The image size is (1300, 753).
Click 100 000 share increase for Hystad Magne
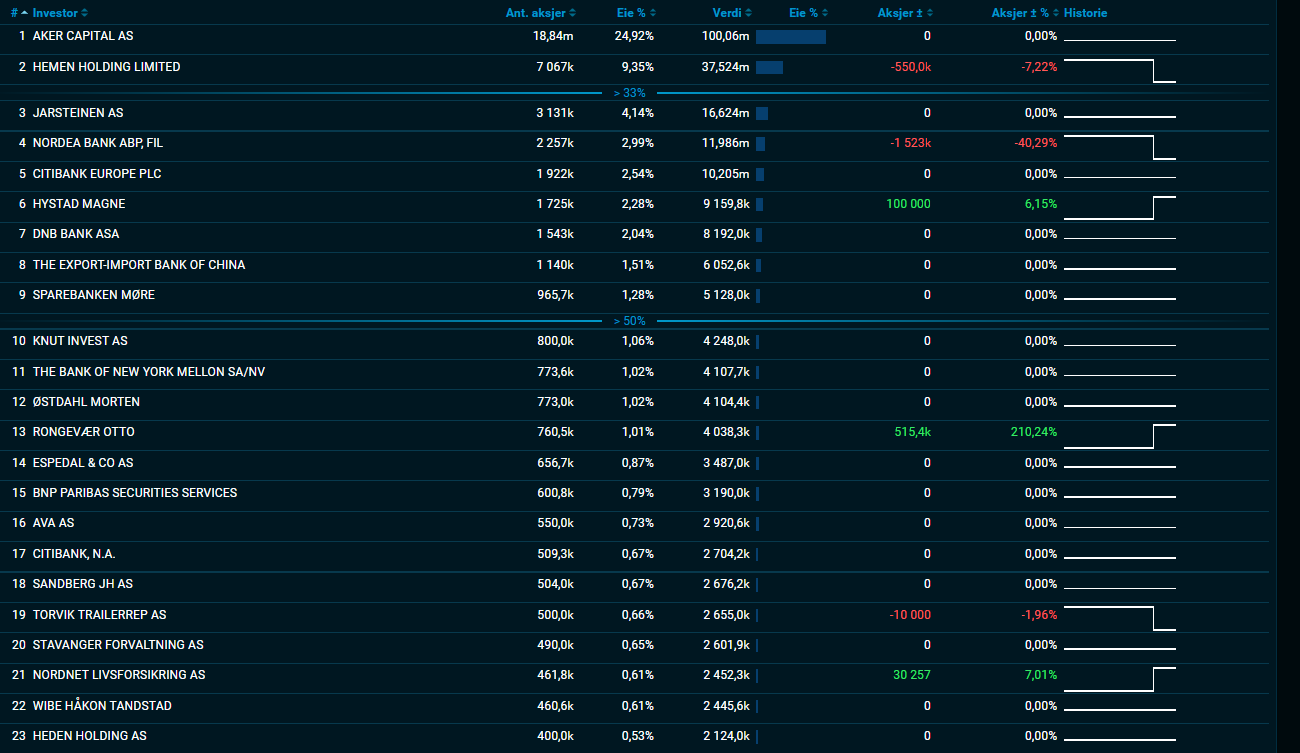point(908,204)
